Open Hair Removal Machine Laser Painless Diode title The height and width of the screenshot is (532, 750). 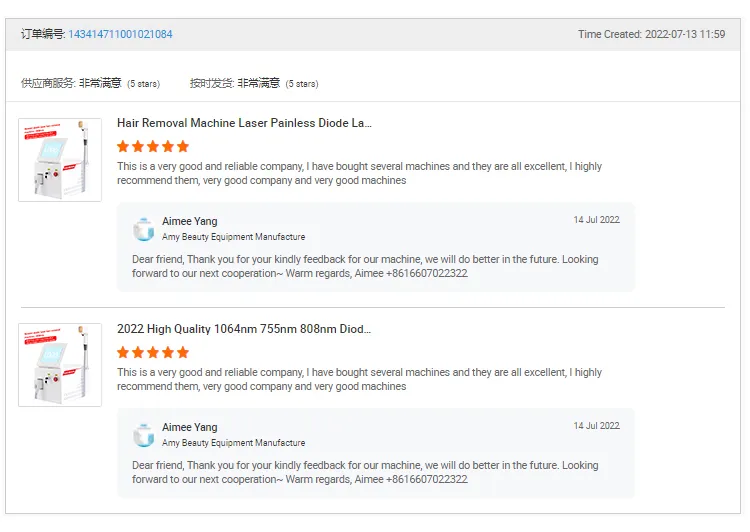[x=244, y=123]
